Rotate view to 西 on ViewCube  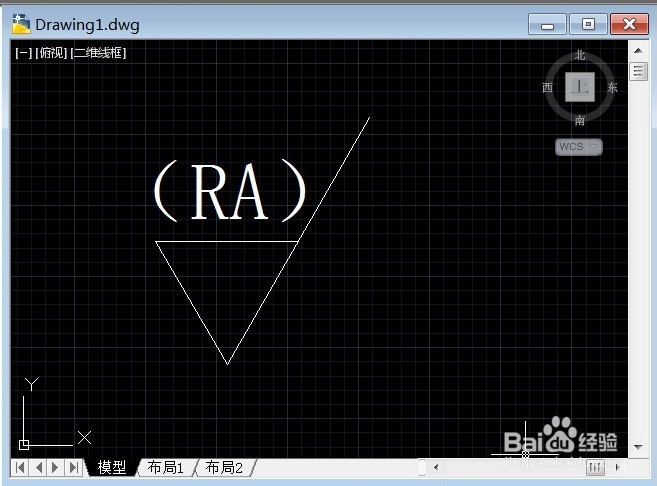pyautogui.click(x=547, y=87)
